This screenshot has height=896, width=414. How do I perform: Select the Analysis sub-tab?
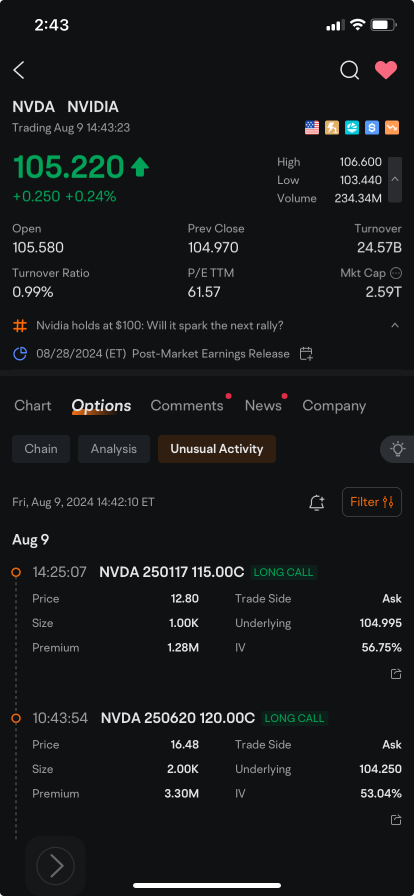(114, 449)
